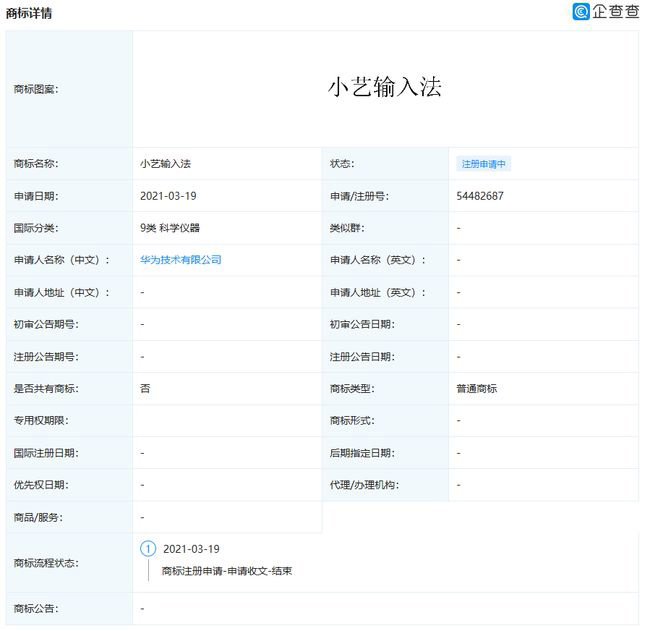Click the 申请人地址（英文） label
The image size is (650, 631).
(x=378, y=293)
